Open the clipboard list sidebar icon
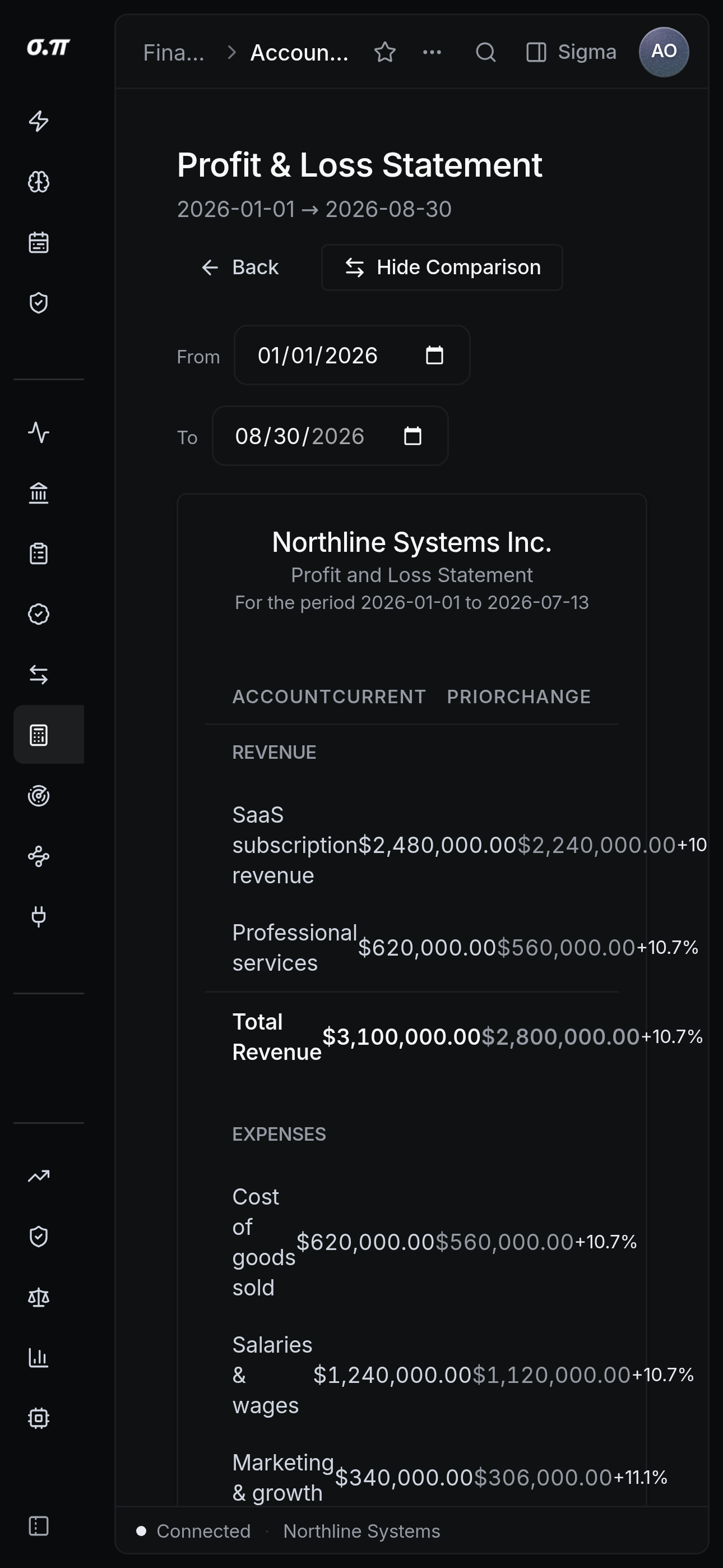Screen dimensions: 723x1568 tap(39, 554)
